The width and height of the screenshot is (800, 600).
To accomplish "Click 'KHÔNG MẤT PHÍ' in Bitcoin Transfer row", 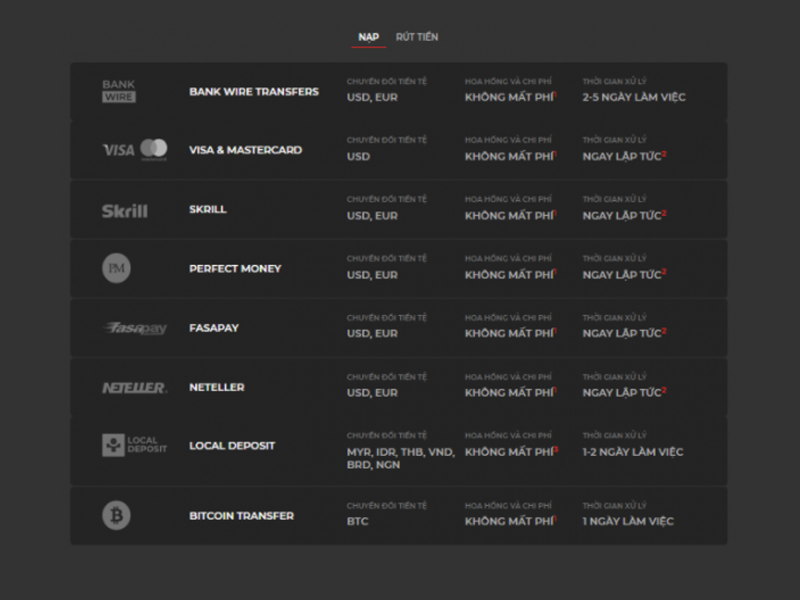I will pos(509,521).
